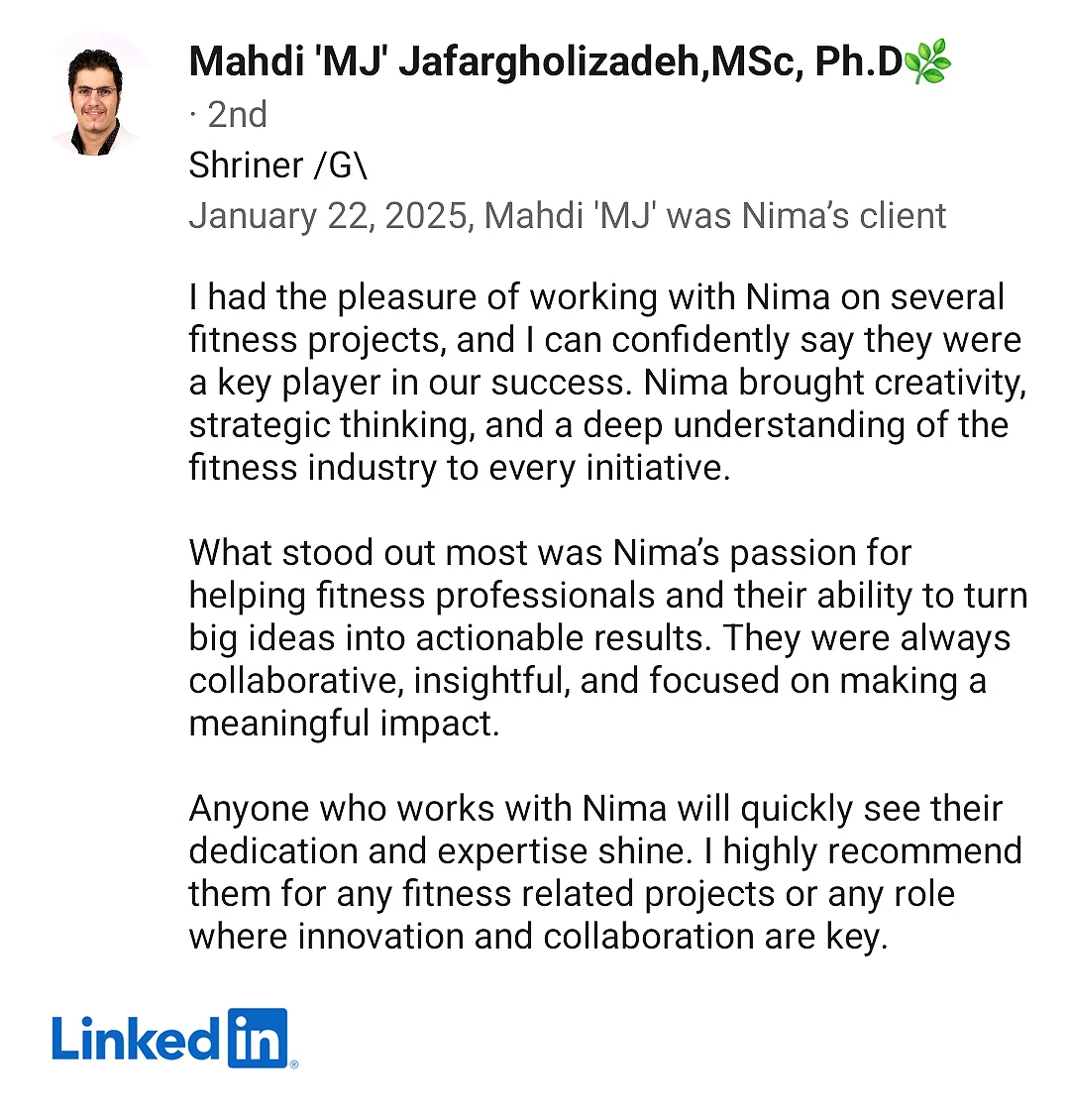Click the green leaf emoji after Ph.D
The height and width of the screenshot is (1120, 1070).
pyautogui.click(x=927, y=60)
